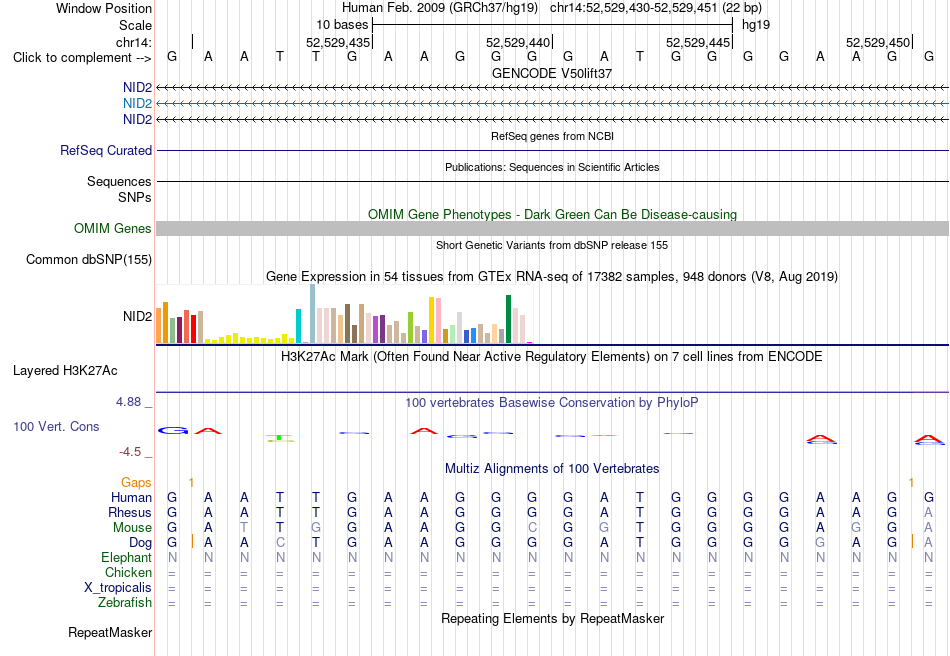
Task: Click the Gaps row label
Action: (x=136, y=482)
